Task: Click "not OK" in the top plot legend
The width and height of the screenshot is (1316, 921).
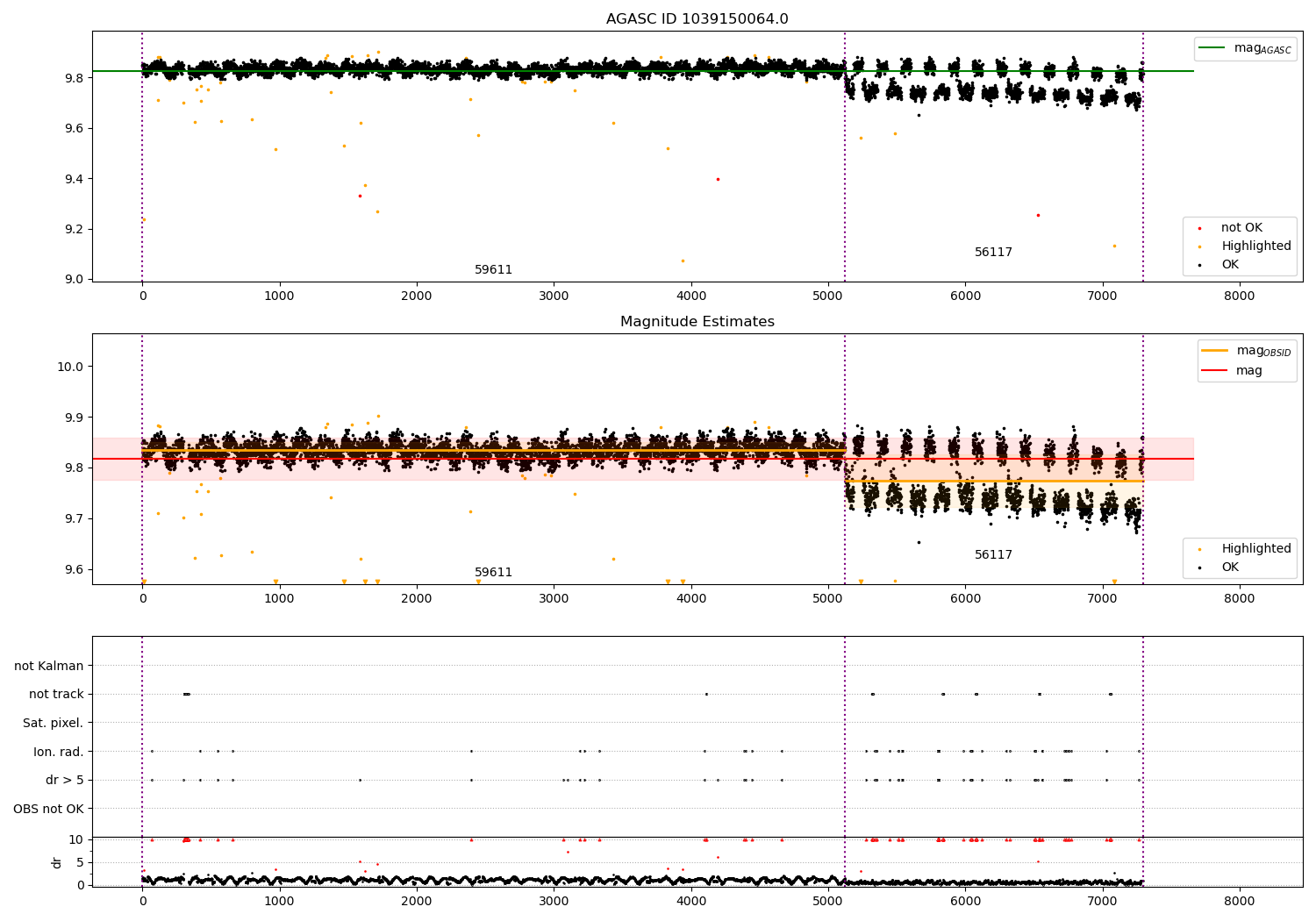Action: [x=1241, y=228]
